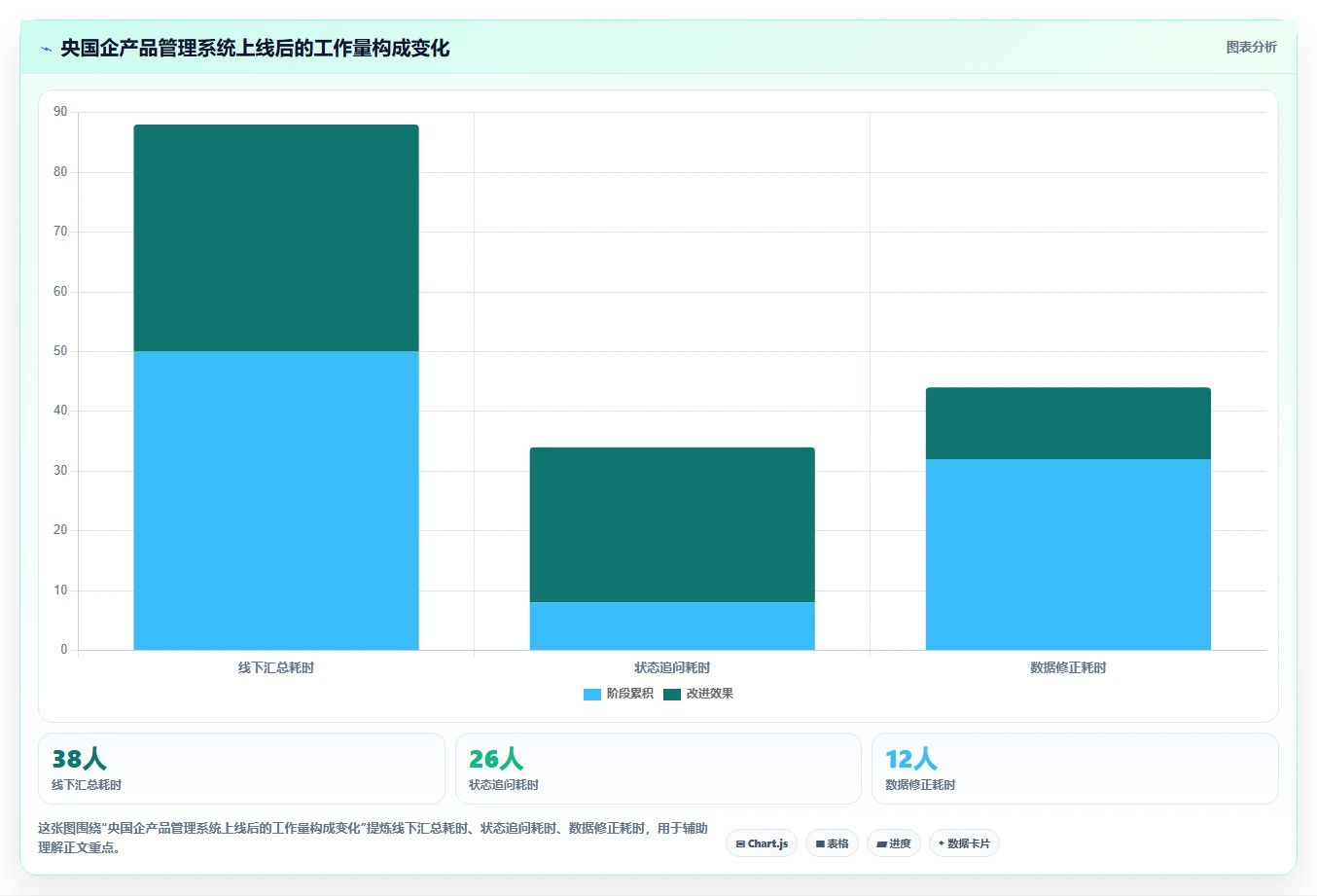The height and width of the screenshot is (896, 1317).
Task: Click the blue bar segment for 数据修正耗时
Action: point(1068,555)
